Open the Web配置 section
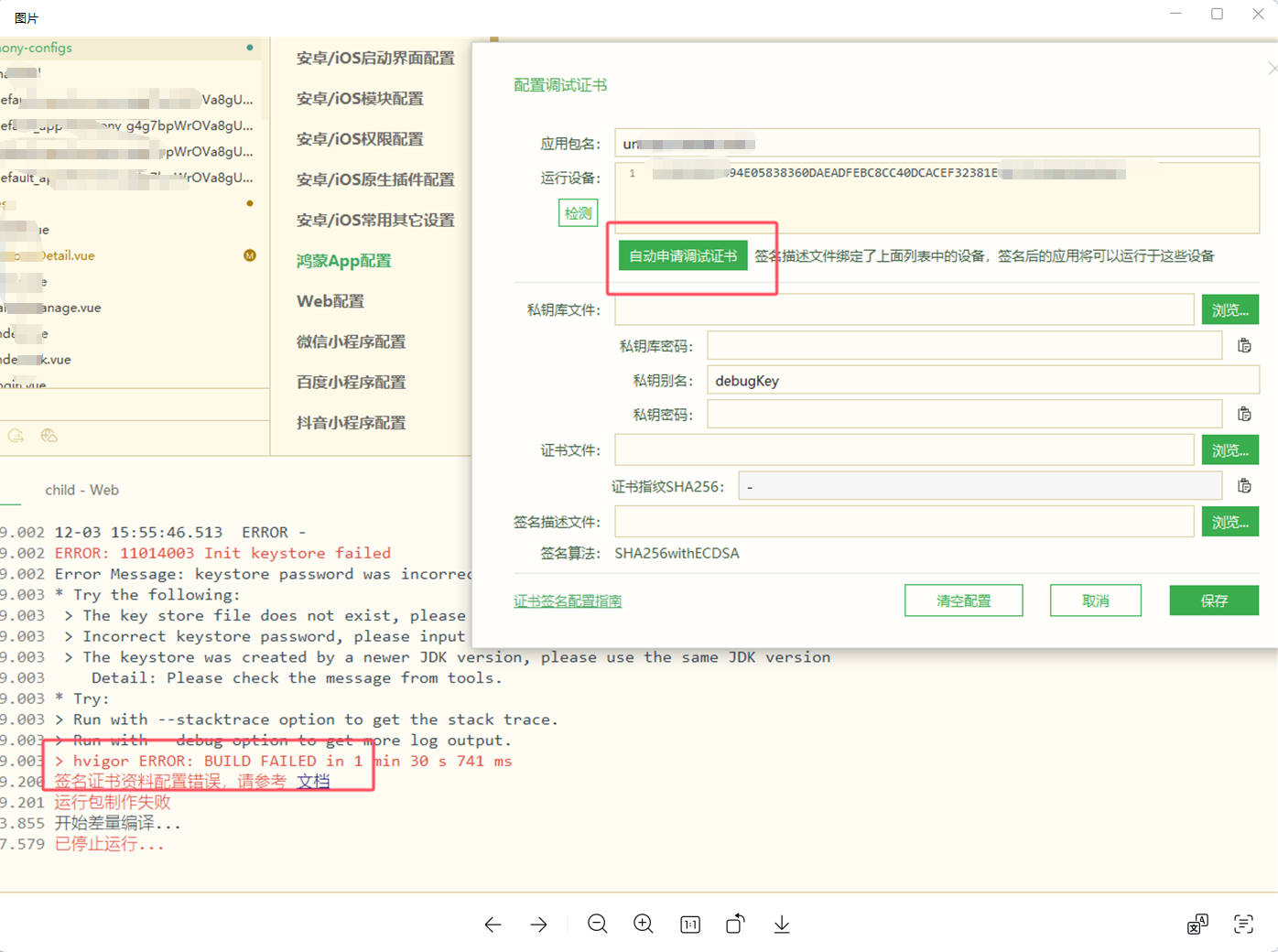Viewport: 1278px width, 952px height. click(x=330, y=301)
